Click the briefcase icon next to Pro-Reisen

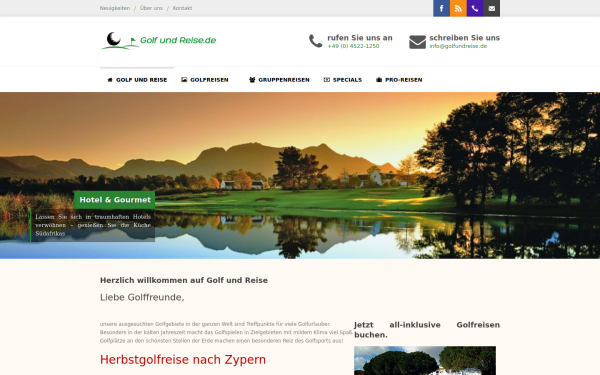coord(379,80)
